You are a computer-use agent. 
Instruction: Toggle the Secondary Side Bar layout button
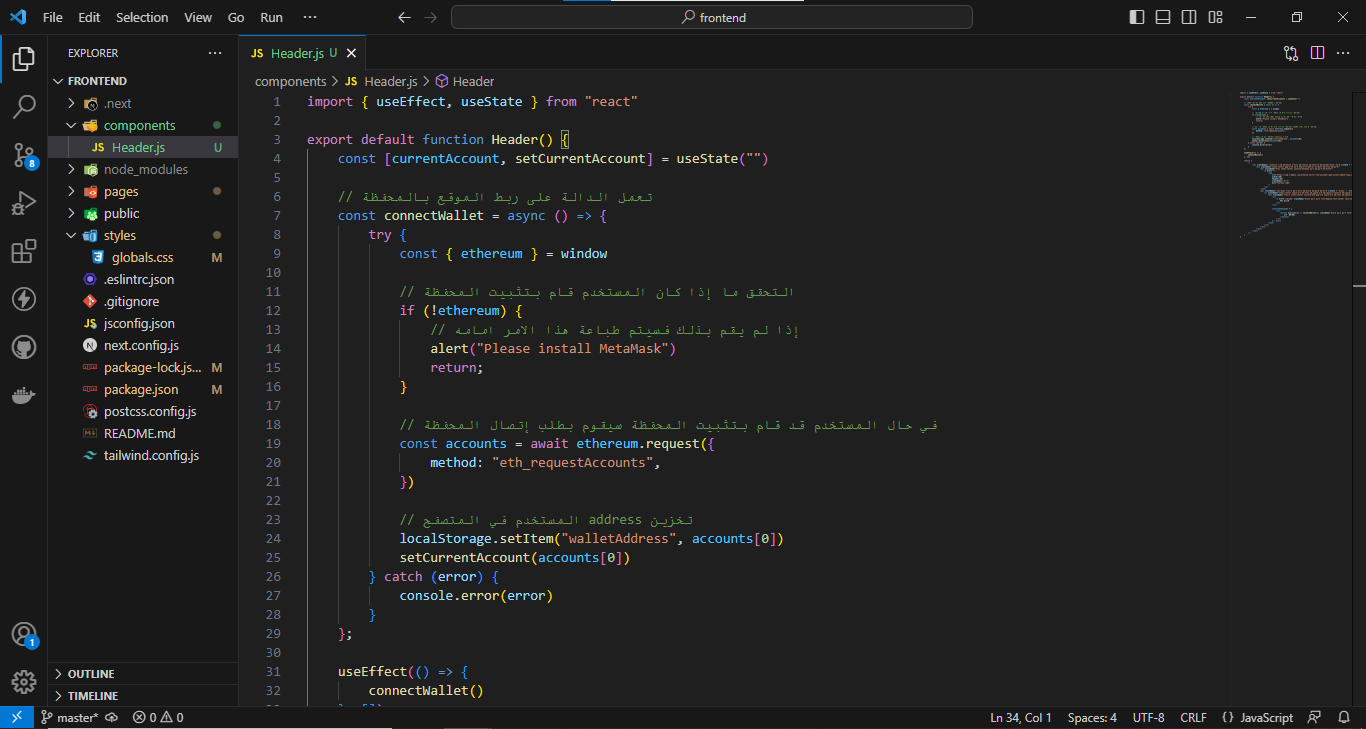point(1189,17)
